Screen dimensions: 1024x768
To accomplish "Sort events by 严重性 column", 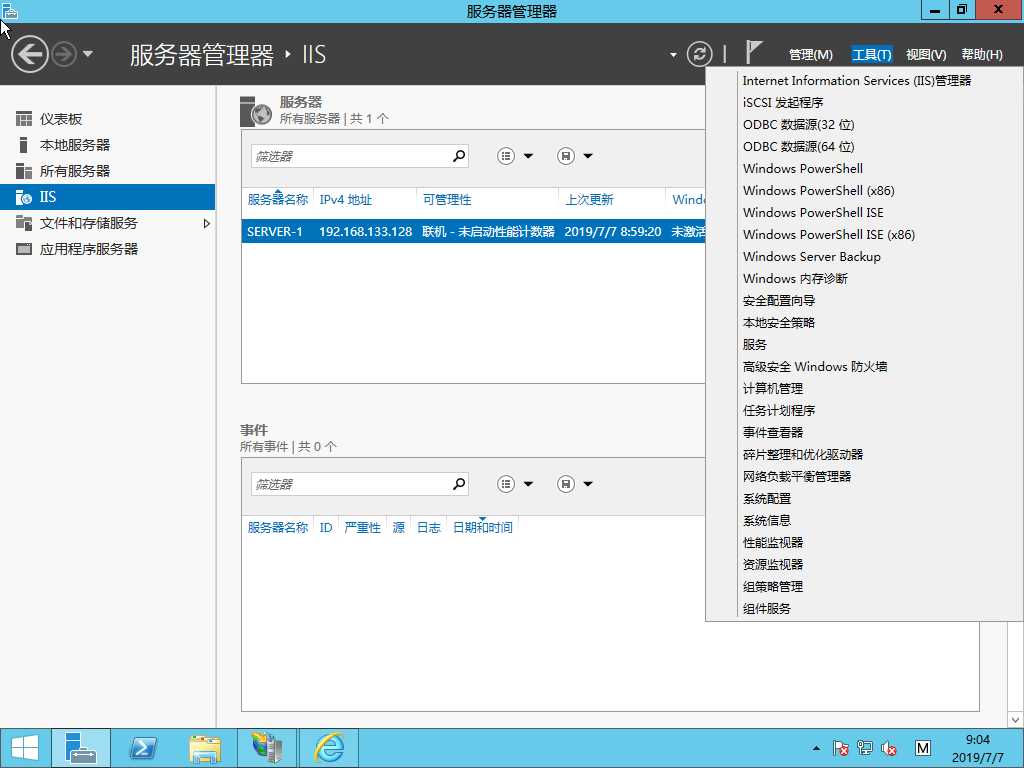I will pos(362,528).
